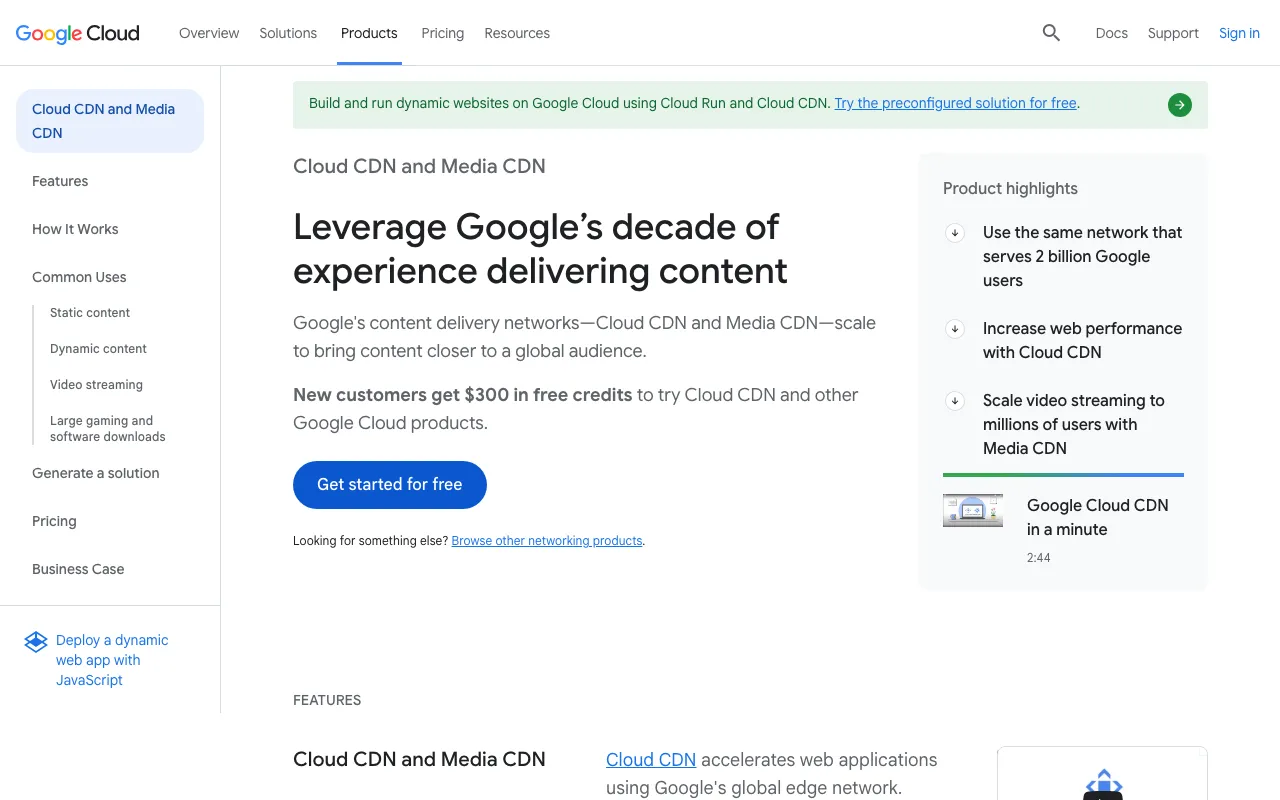Go to Support

click(1173, 33)
